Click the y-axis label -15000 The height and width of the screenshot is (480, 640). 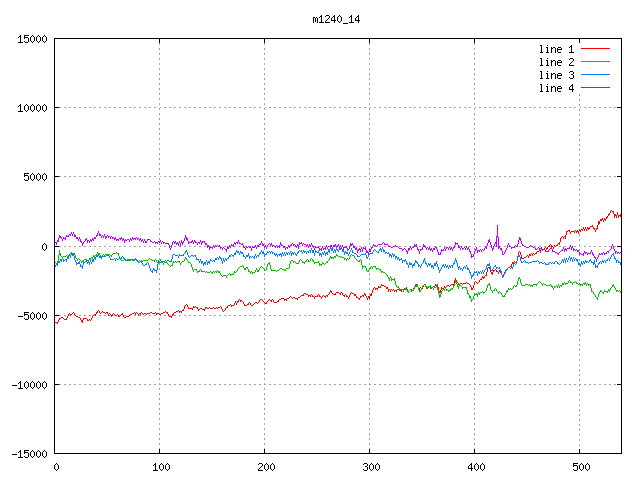(x=29, y=454)
